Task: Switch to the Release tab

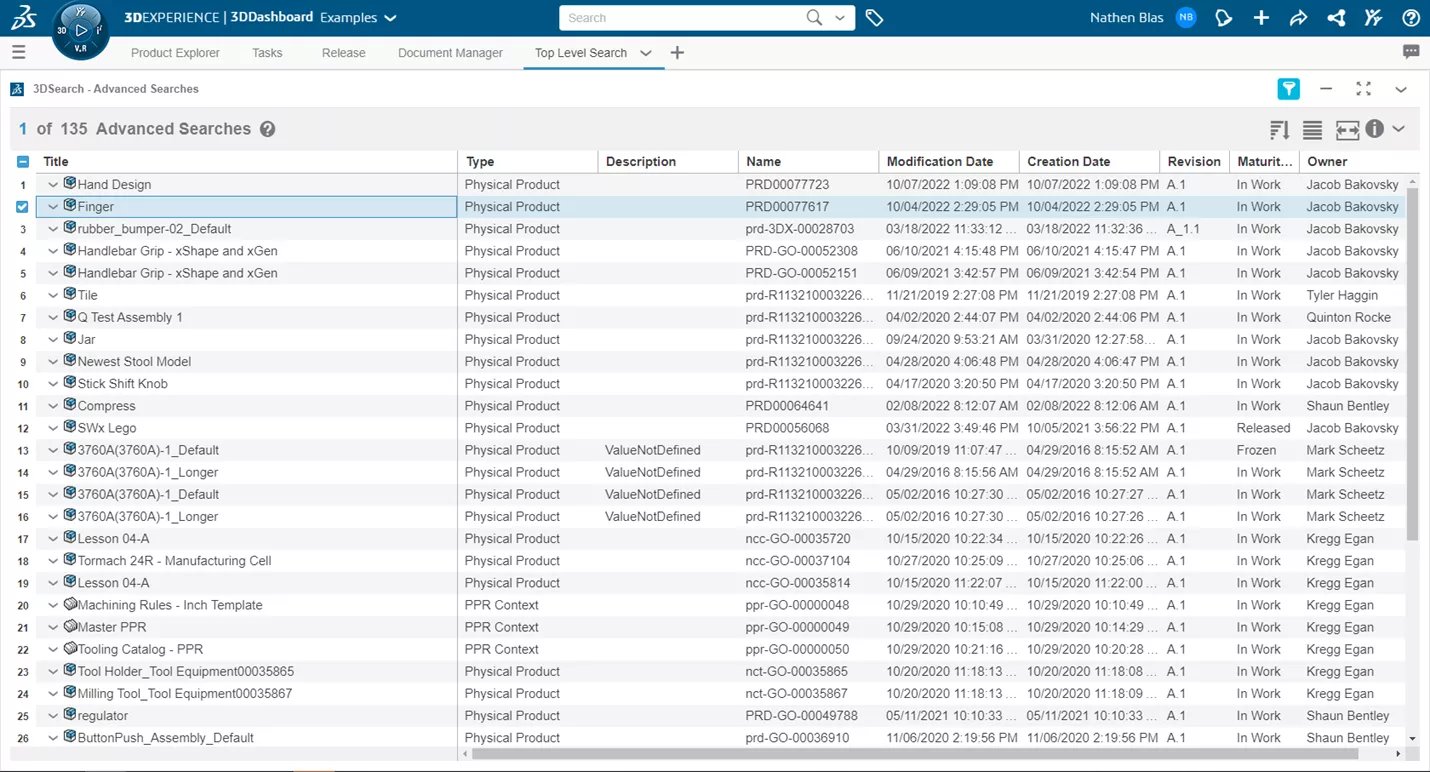Action: (x=343, y=53)
